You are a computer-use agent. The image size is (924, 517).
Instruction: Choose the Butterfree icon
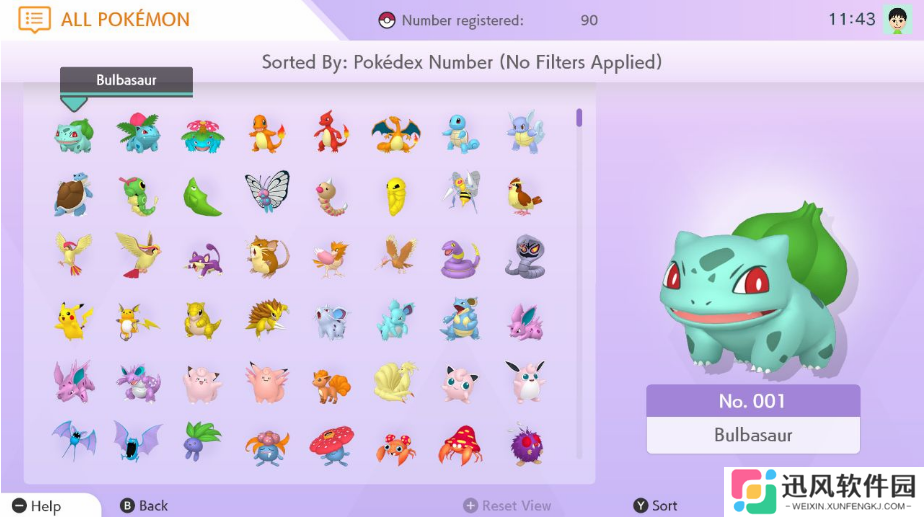click(x=268, y=191)
